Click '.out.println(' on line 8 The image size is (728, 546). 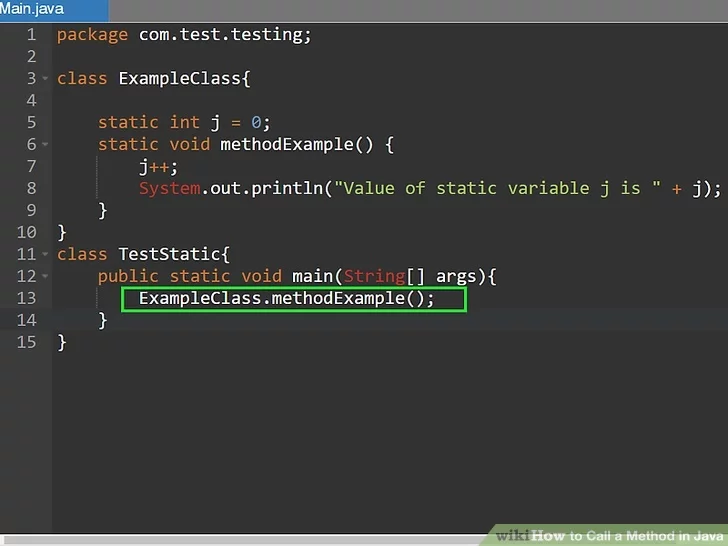coord(267,188)
